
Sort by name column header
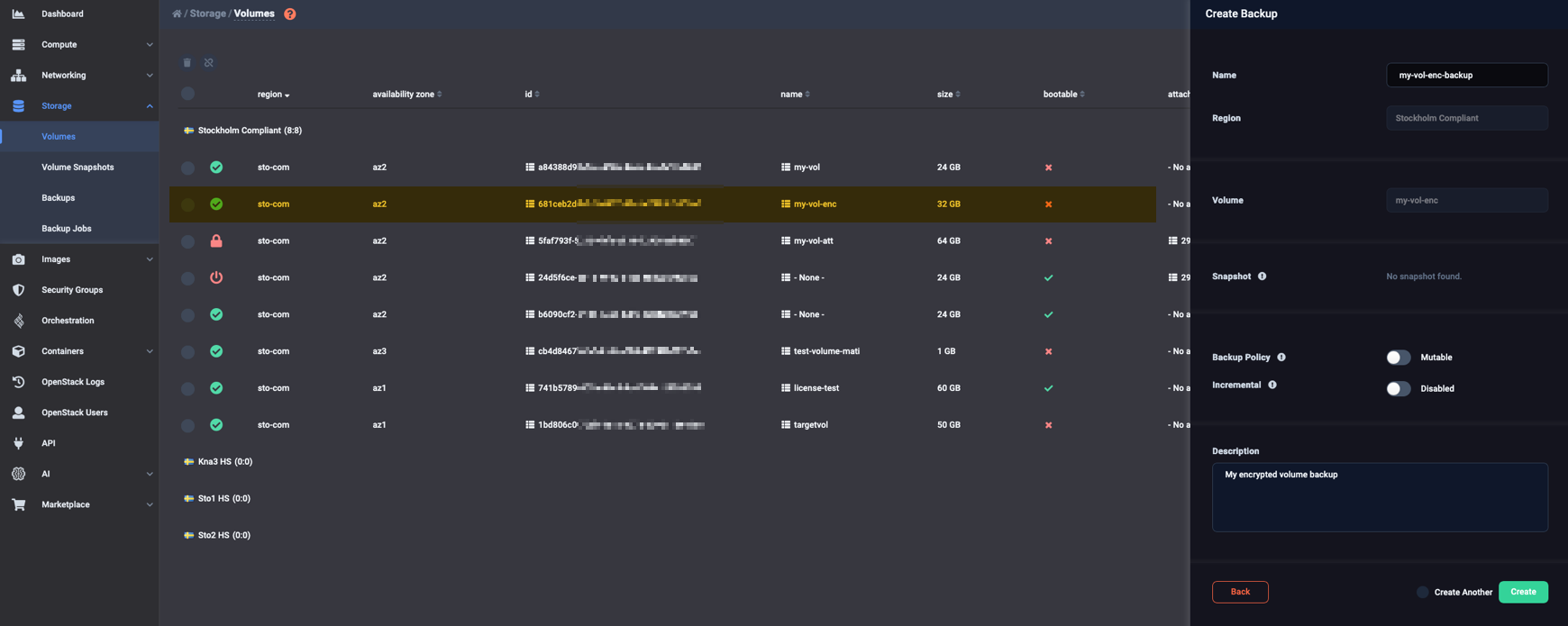(x=795, y=94)
